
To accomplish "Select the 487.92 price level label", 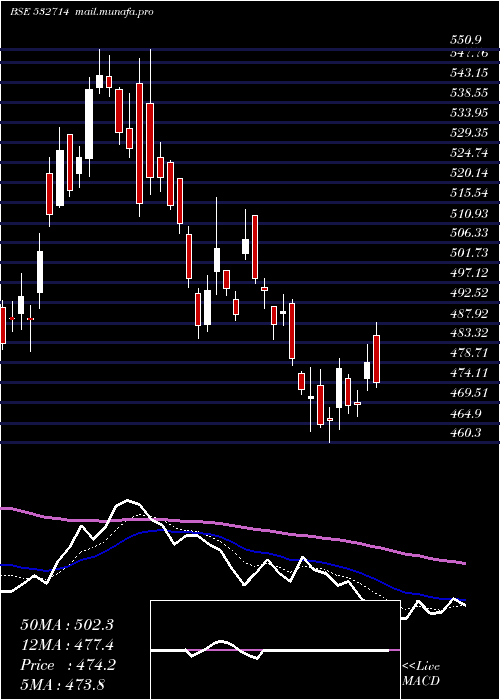I will 468,314.
